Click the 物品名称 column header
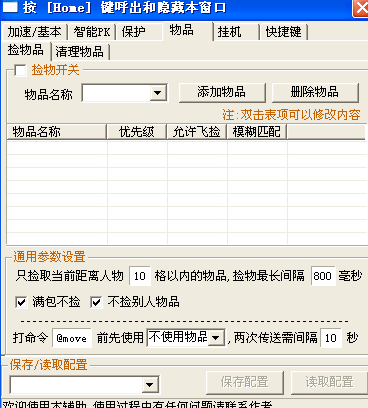This screenshot has width=368, height=408. [56, 132]
